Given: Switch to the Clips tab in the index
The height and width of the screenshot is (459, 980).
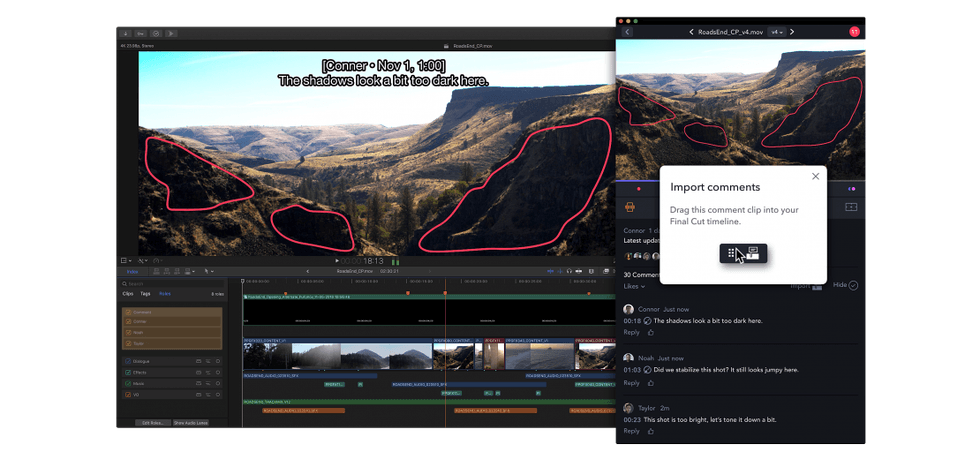Looking at the screenshot, I should click(128, 293).
